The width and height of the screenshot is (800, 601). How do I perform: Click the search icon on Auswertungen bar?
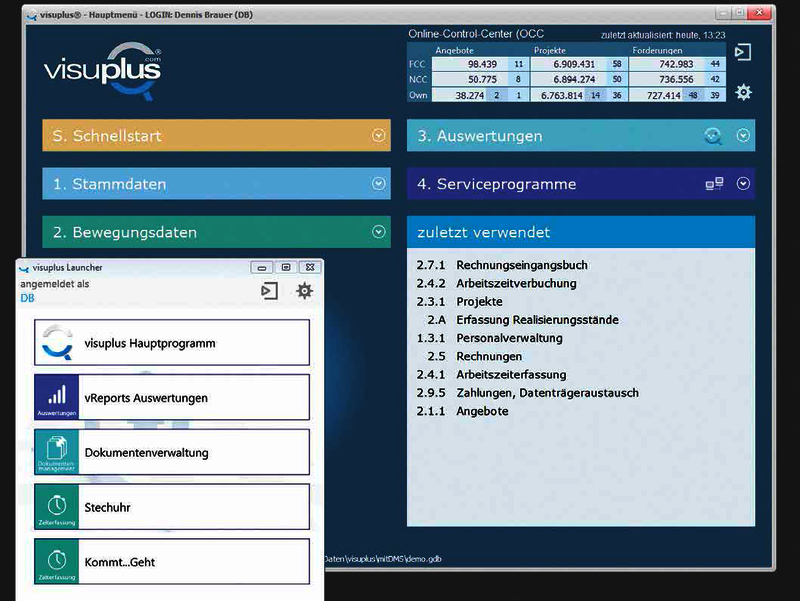point(713,136)
